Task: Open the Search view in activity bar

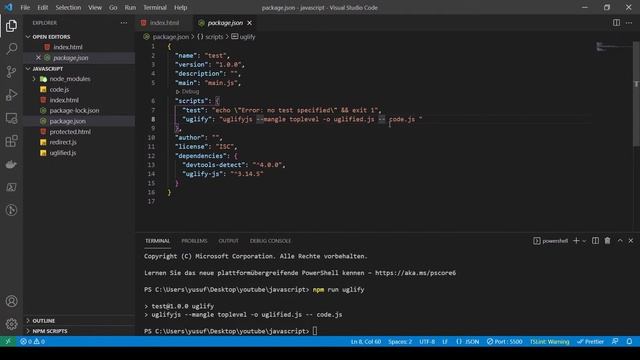Action: (11, 49)
